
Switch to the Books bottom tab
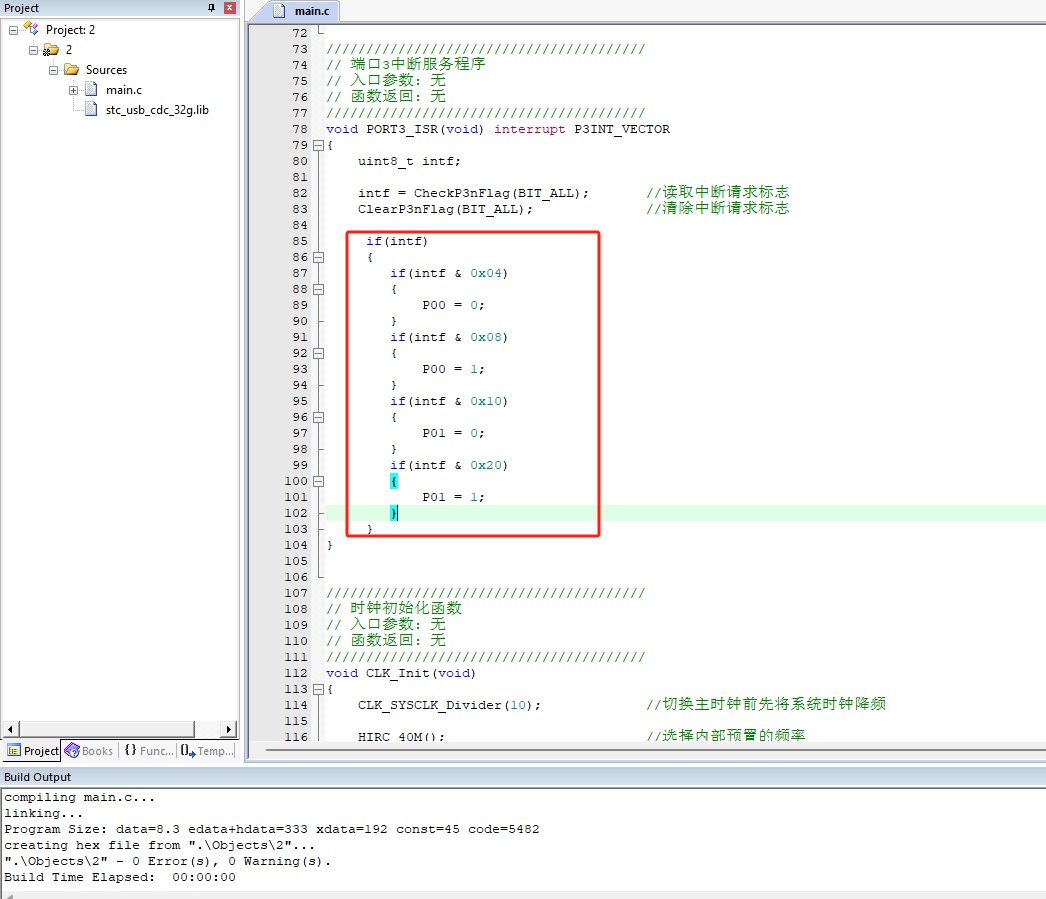(x=89, y=751)
